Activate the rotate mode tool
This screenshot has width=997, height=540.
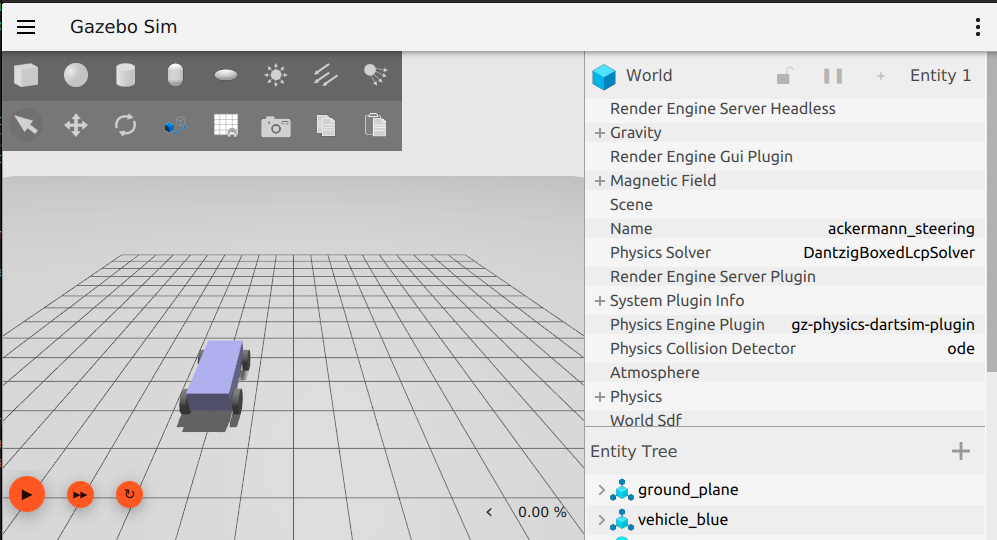125,125
